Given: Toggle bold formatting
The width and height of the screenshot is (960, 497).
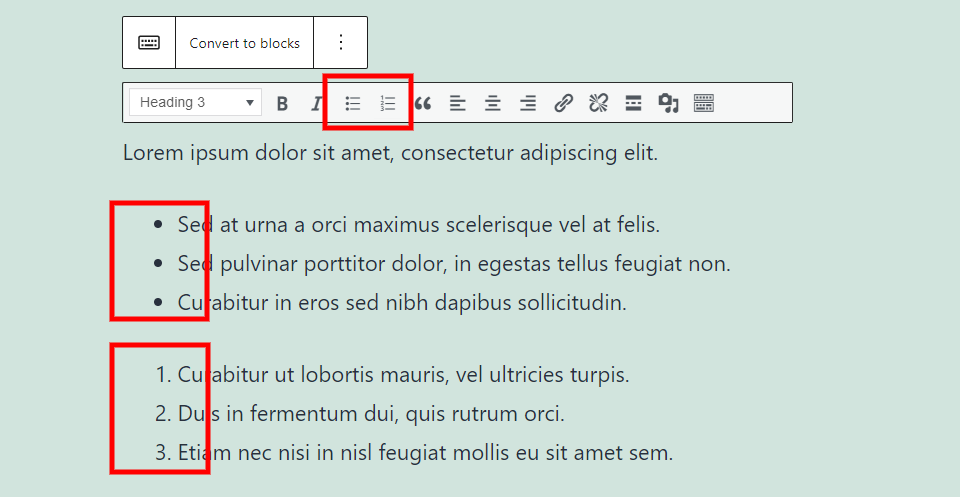Looking at the screenshot, I should click(x=282, y=103).
